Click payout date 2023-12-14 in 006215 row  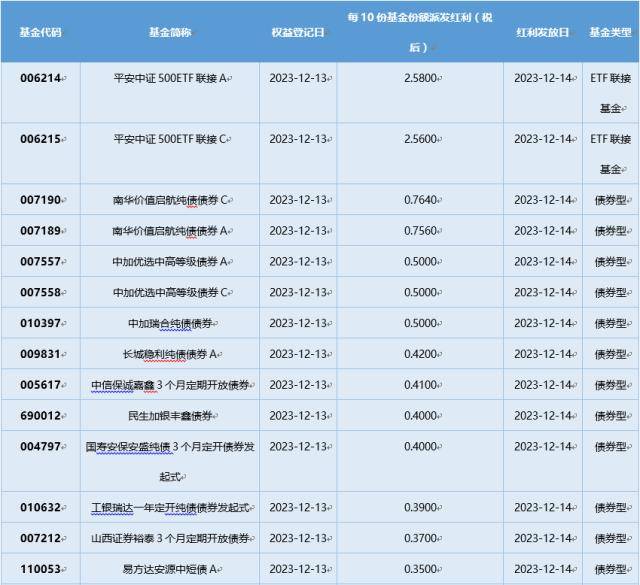543,139
